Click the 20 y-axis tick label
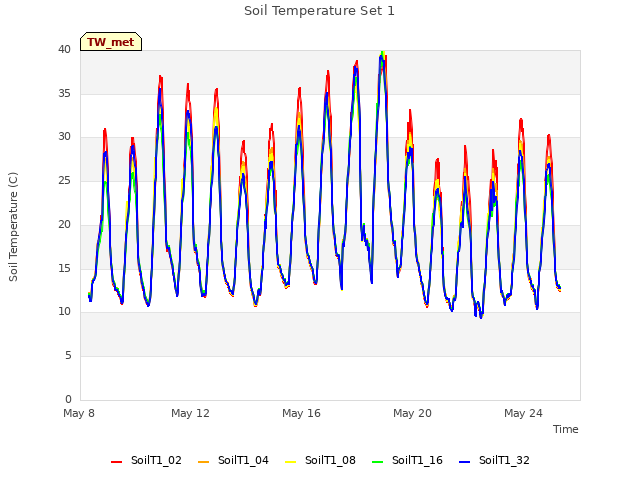 tap(64, 224)
